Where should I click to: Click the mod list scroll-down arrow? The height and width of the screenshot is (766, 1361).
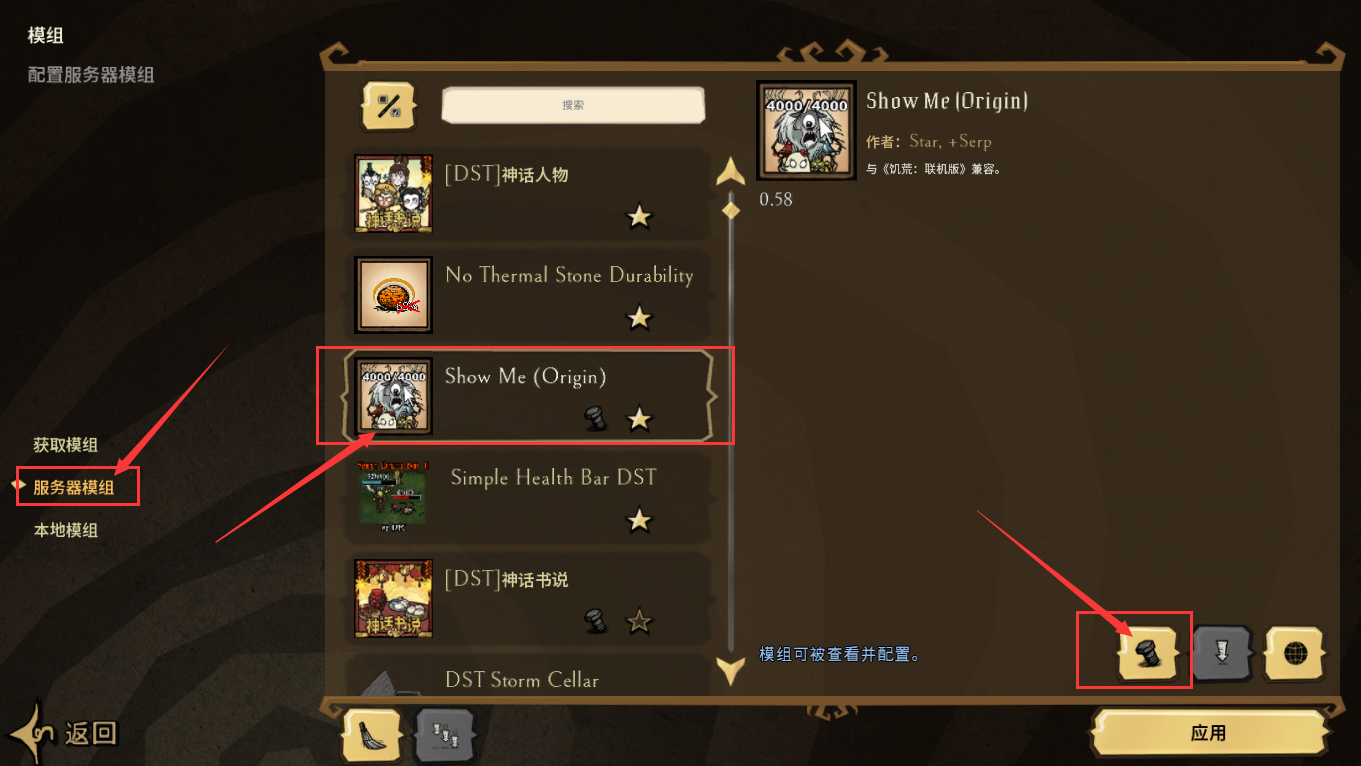(731, 669)
